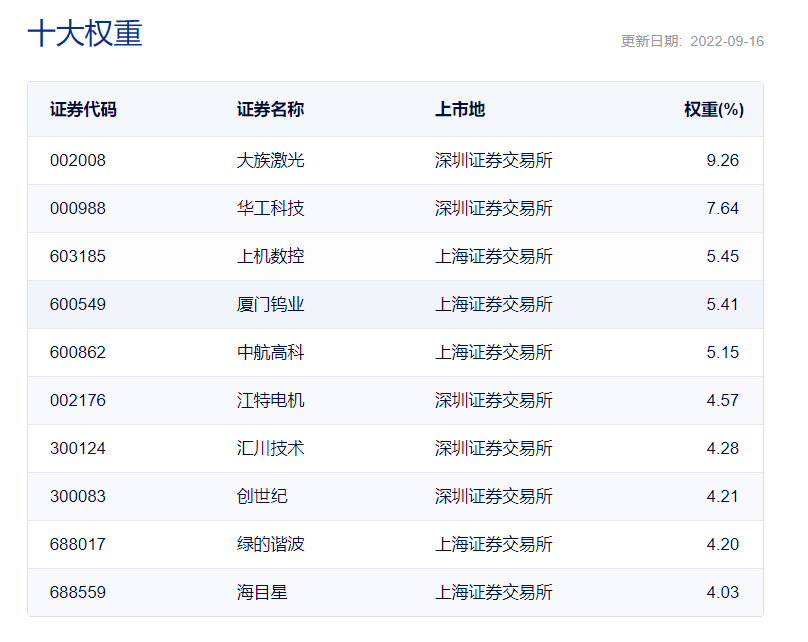Select security name 华工科技
Screen dimensions: 808x642
[271, 208]
